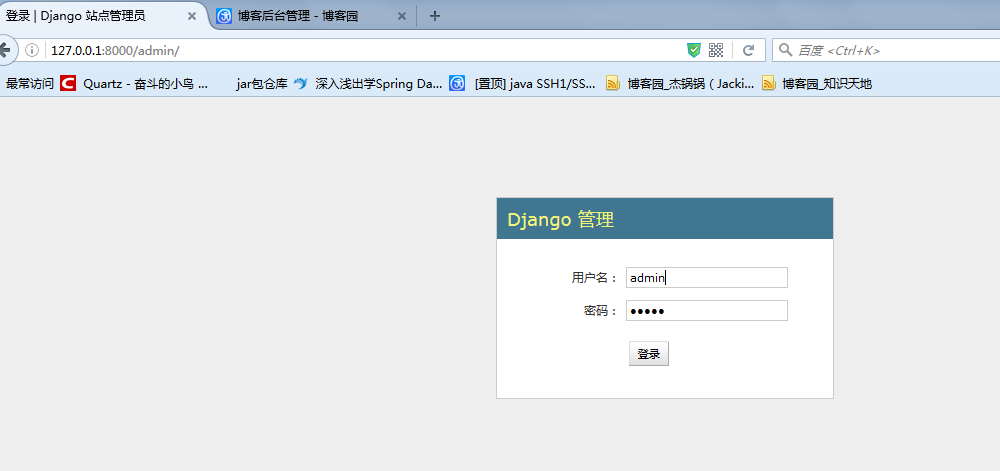This screenshot has width=1000, height=471.
Task: Click the 用户名 input field
Action: click(707, 277)
